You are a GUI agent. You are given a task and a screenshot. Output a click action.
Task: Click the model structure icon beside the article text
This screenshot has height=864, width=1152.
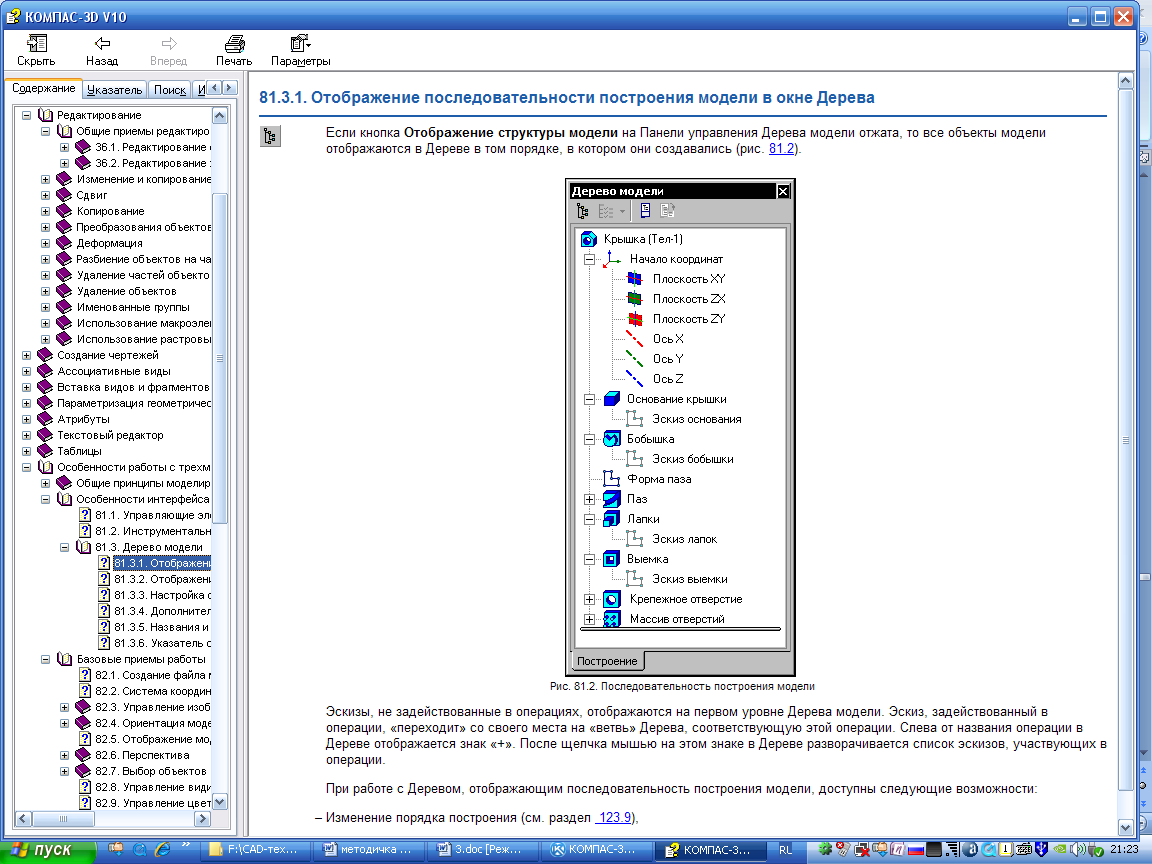[x=270, y=136]
